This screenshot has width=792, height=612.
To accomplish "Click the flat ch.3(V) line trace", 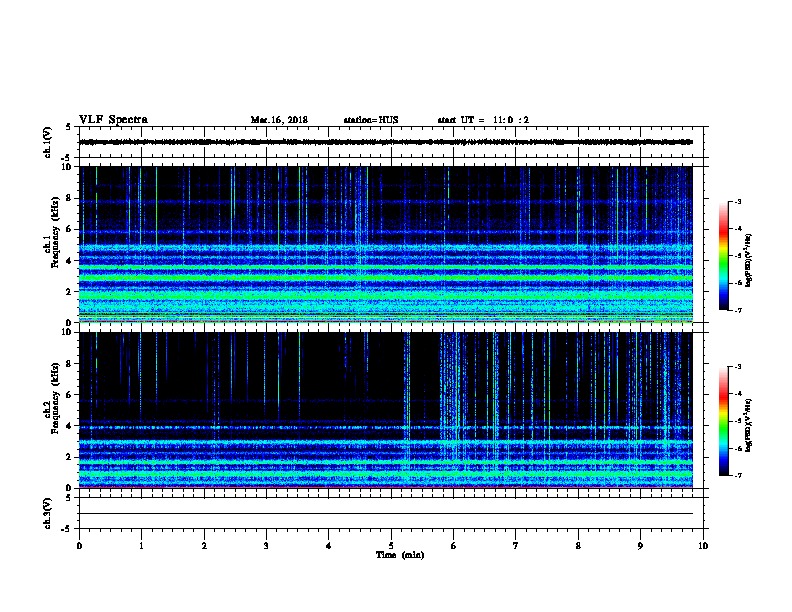I will (386, 514).
